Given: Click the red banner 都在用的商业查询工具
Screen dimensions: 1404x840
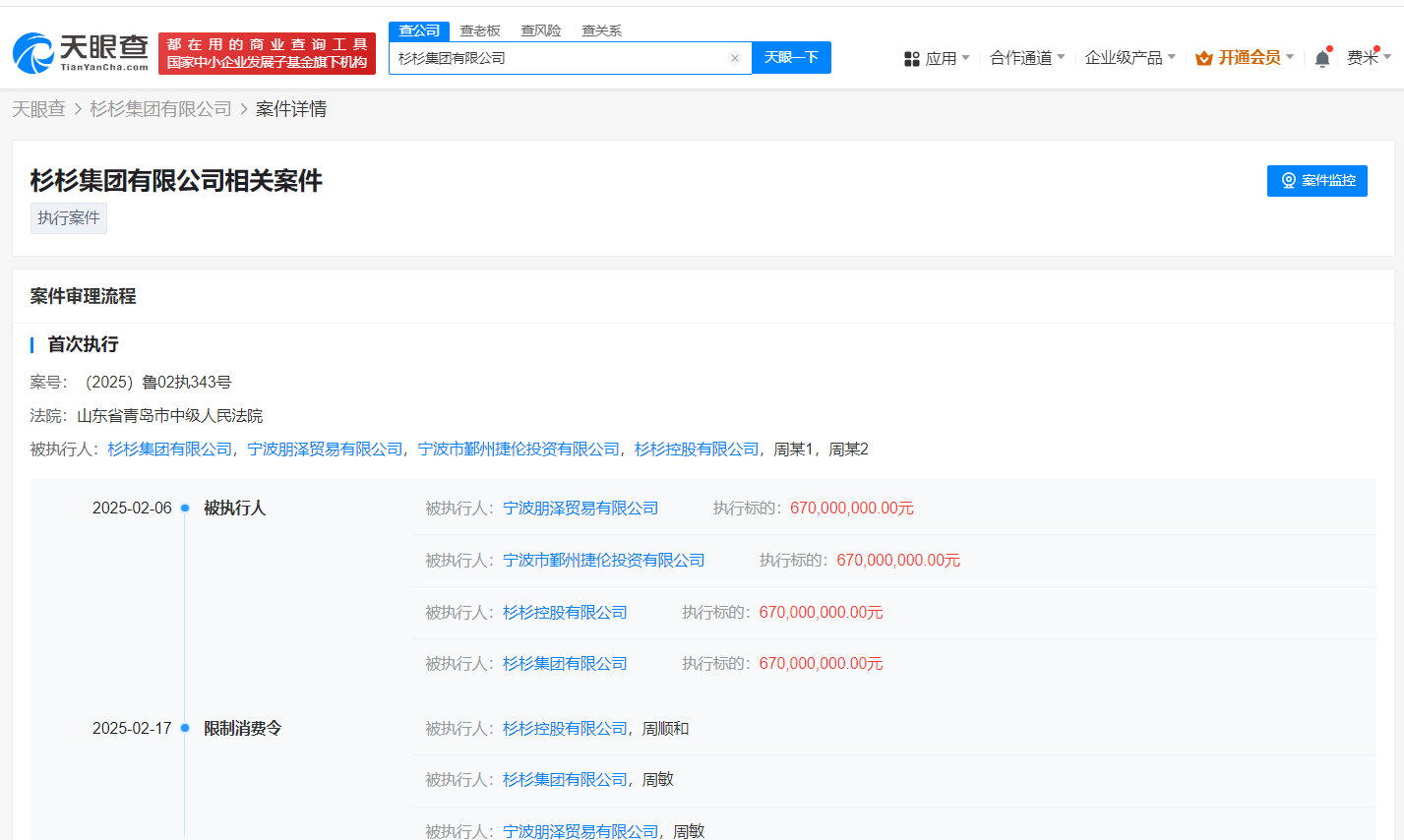Looking at the screenshot, I should pos(267,53).
